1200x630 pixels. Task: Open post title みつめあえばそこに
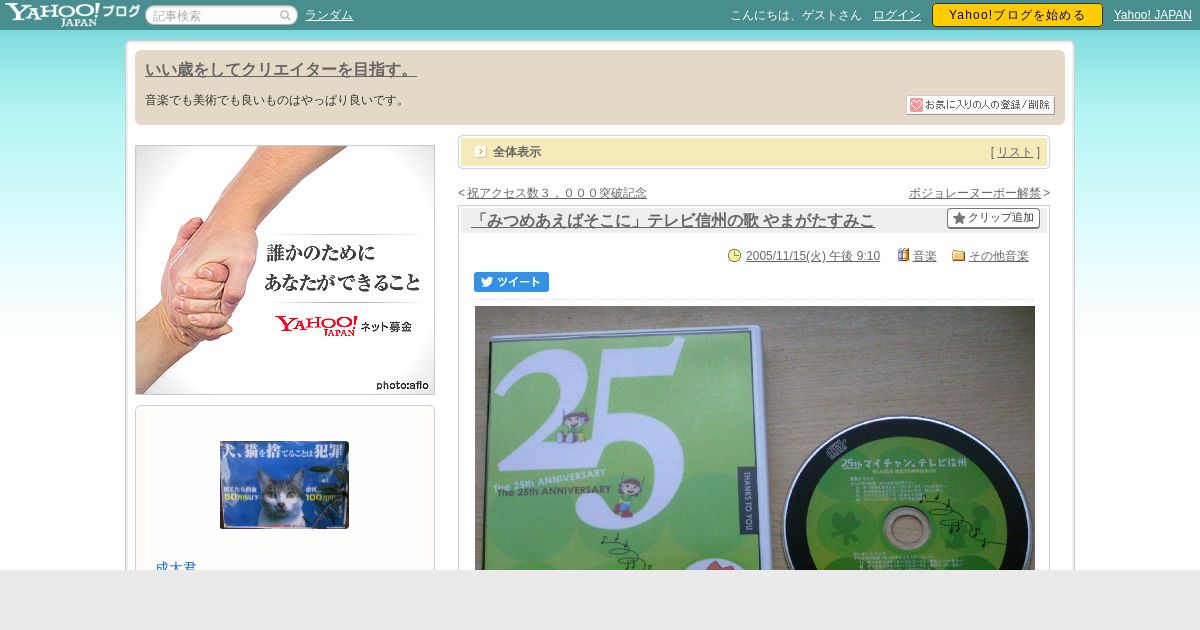673,221
